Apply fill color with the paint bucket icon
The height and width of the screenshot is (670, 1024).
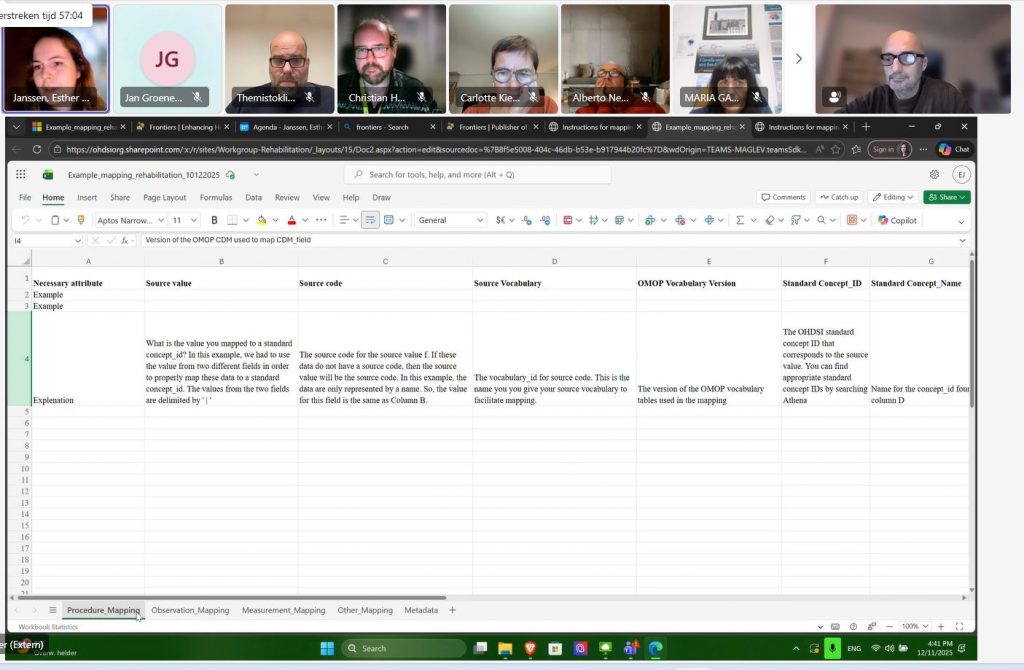[x=262, y=220]
